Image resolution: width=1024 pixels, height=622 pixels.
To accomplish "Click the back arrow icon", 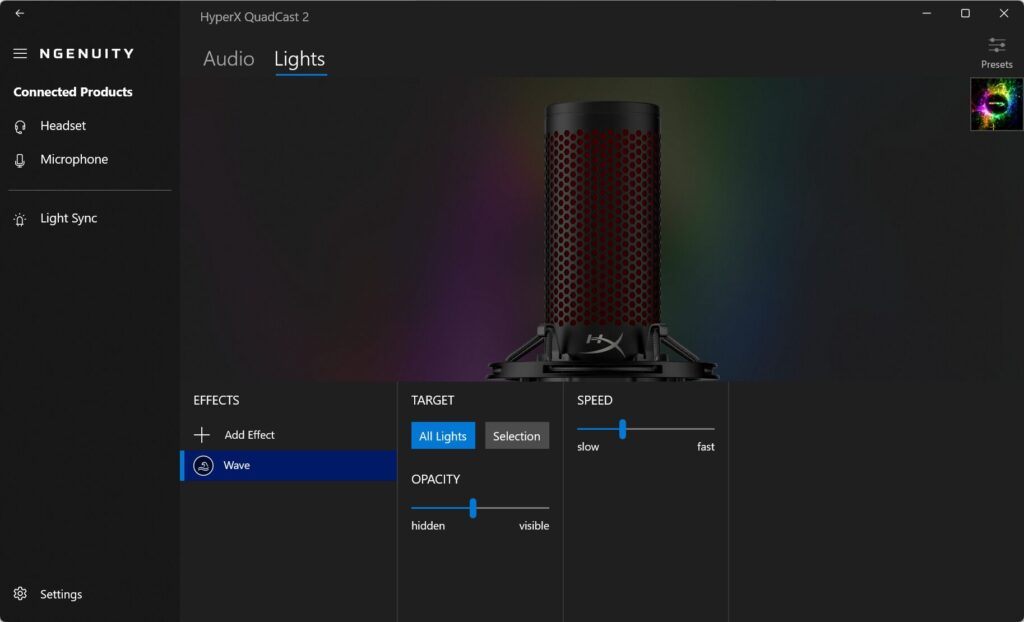I will pos(20,13).
